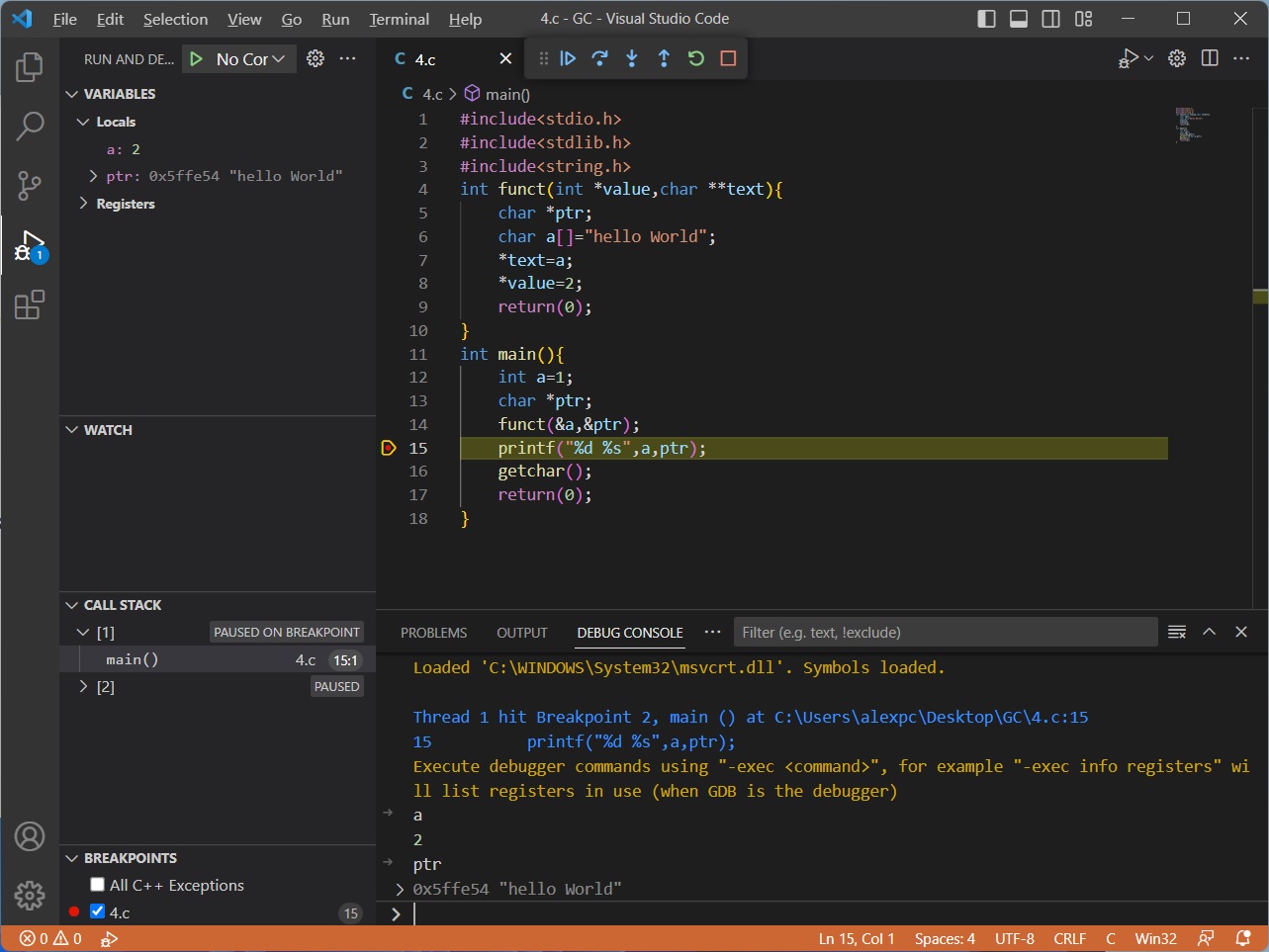Toggle the primary side bar layout button
The image size is (1269, 952).
[986, 19]
